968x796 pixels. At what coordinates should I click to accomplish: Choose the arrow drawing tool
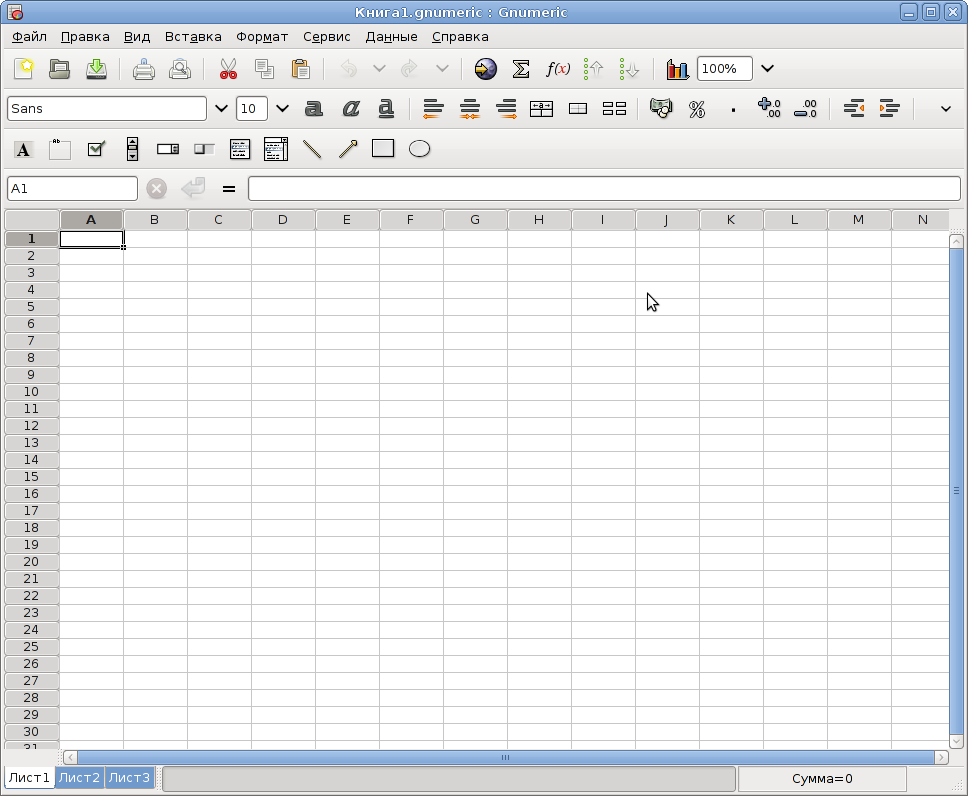point(348,149)
